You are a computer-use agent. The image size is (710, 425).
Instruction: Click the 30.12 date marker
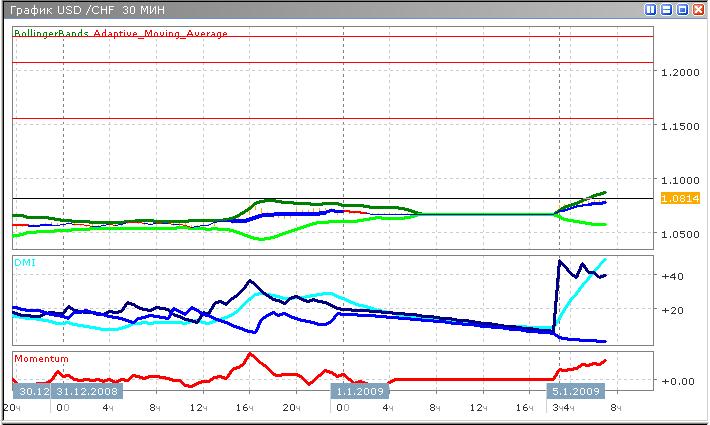(32, 391)
